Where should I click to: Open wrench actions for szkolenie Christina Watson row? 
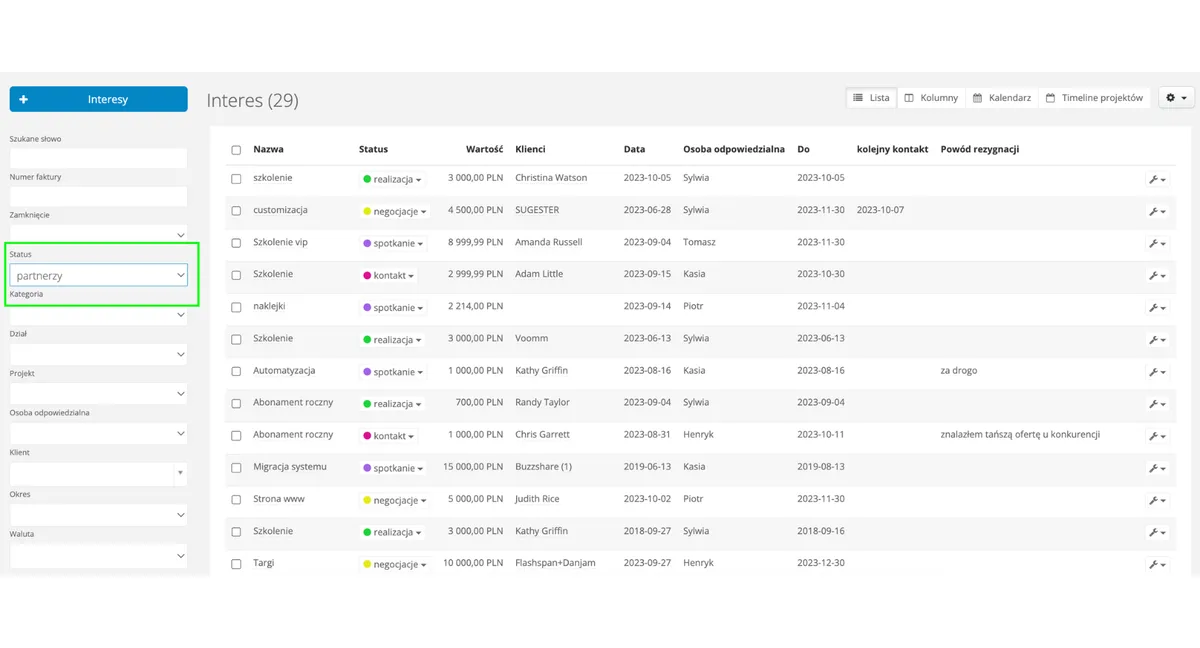coord(1157,180)
